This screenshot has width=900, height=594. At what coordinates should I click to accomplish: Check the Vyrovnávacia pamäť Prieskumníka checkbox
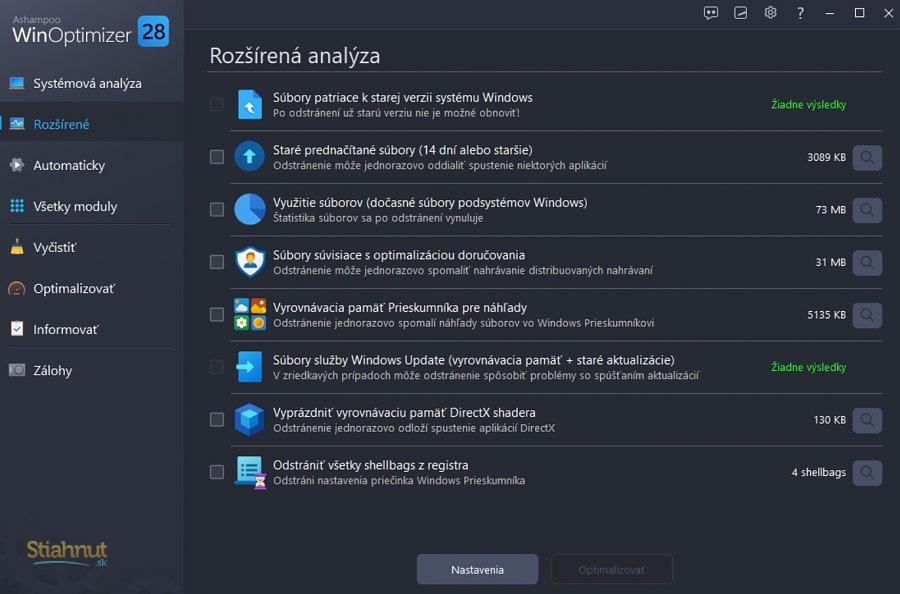point(217,315)
